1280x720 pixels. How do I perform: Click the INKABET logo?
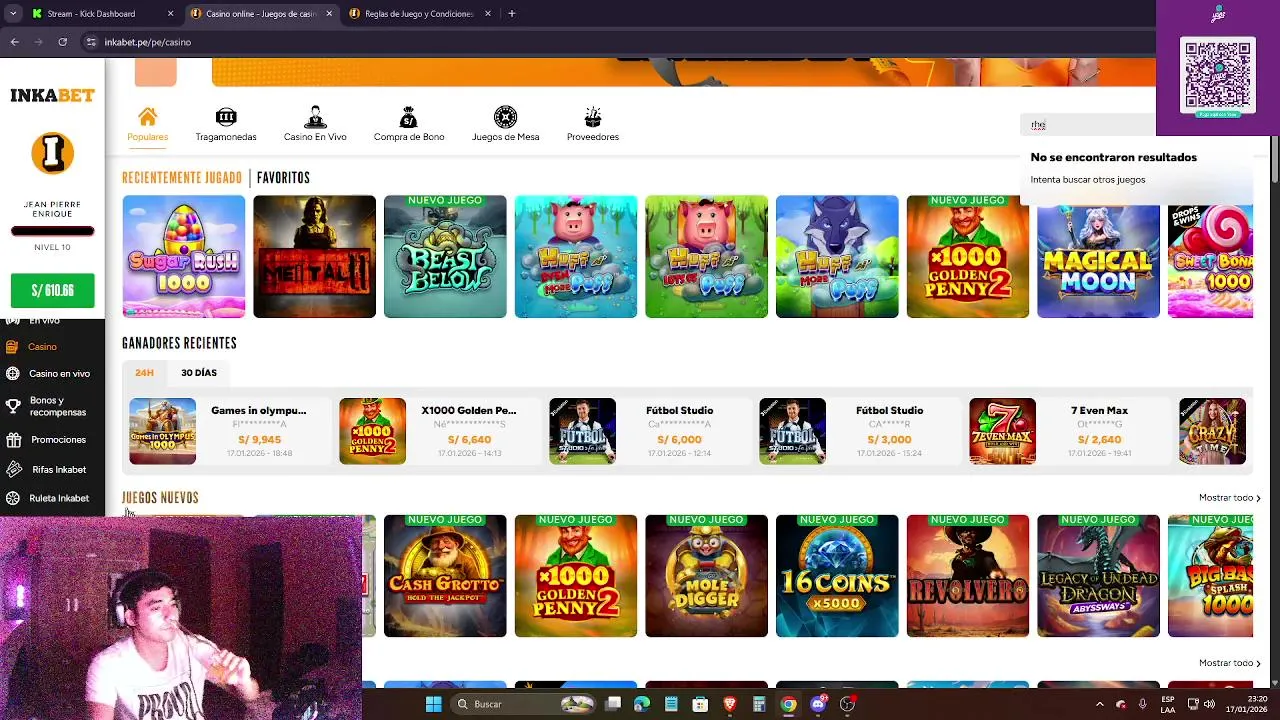pos(52,96)
